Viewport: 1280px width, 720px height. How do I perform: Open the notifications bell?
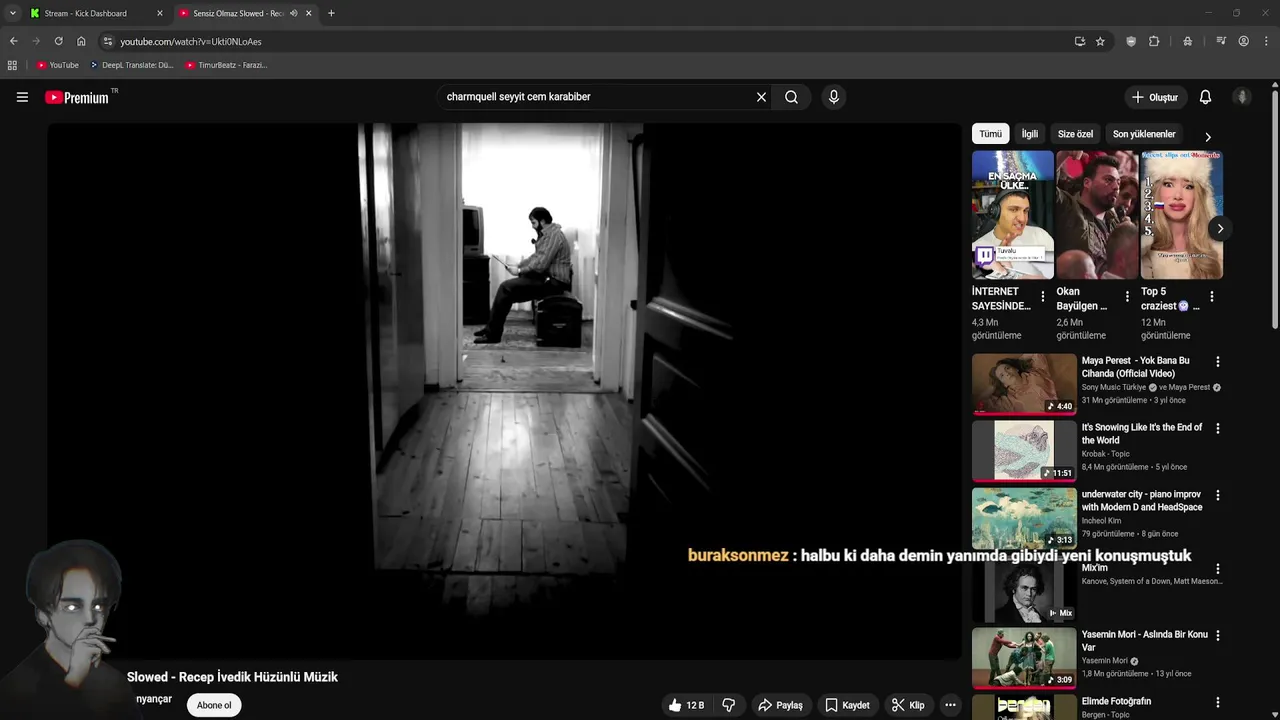[x=1205, y=97]
